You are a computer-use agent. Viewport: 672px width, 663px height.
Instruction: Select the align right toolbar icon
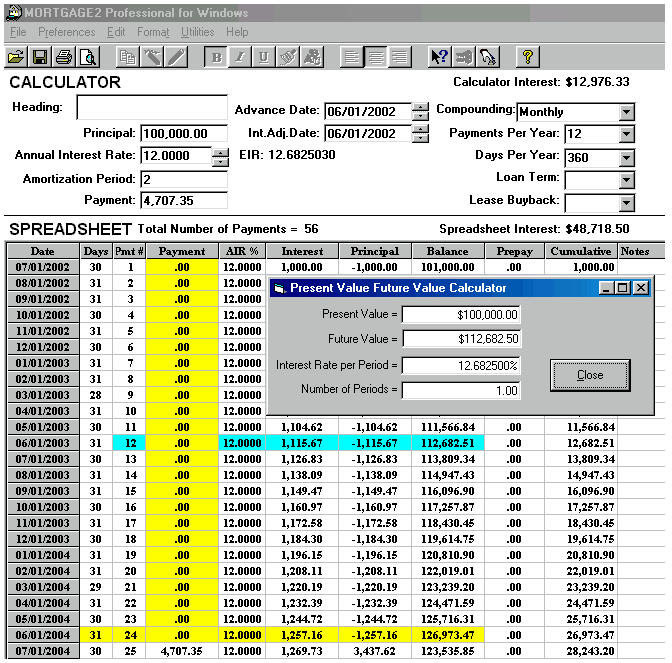point(401,57)
